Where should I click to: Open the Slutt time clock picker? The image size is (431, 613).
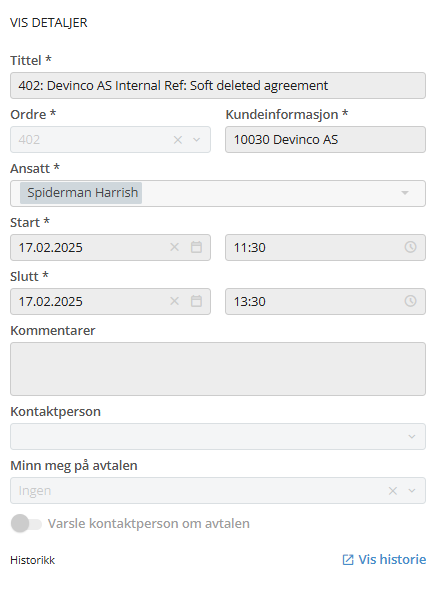pos(410,301)
